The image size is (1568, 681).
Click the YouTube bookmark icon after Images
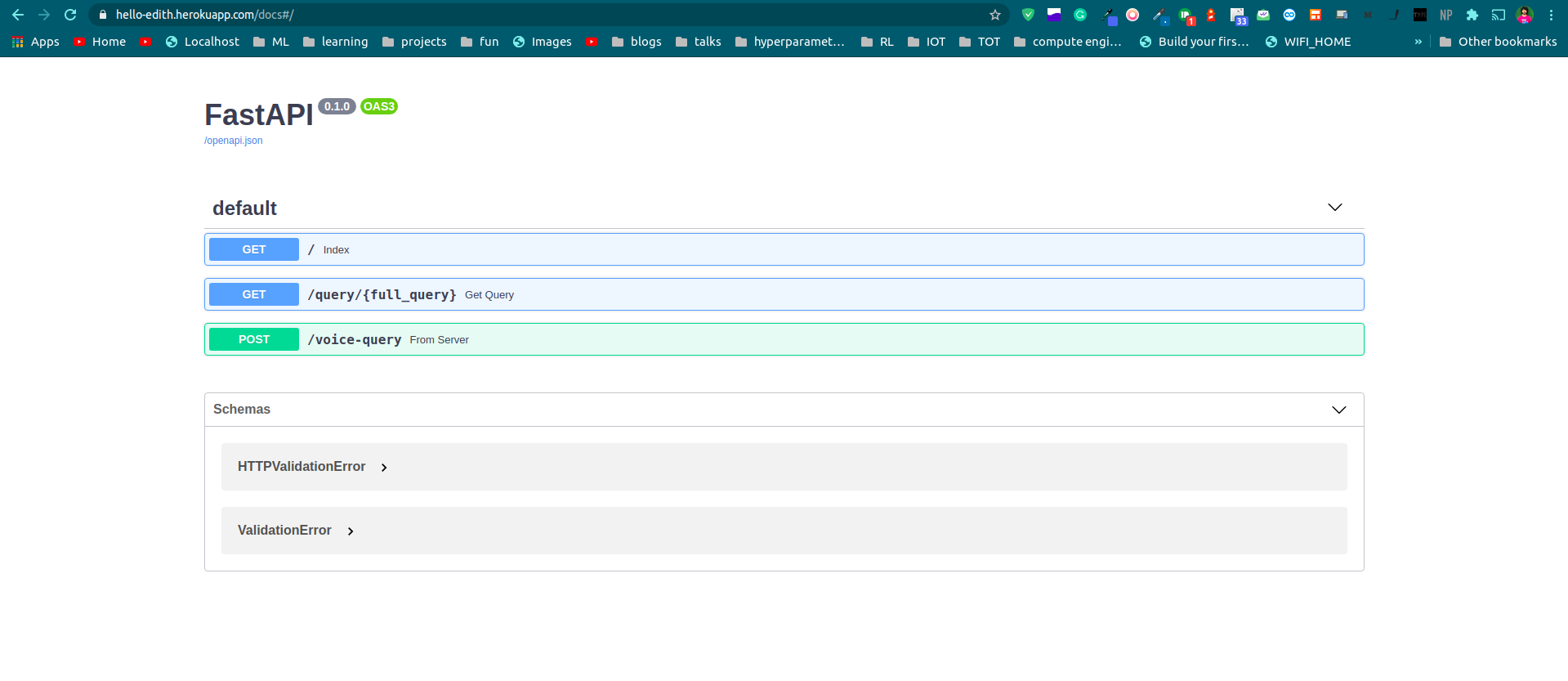tap(592, 42)
